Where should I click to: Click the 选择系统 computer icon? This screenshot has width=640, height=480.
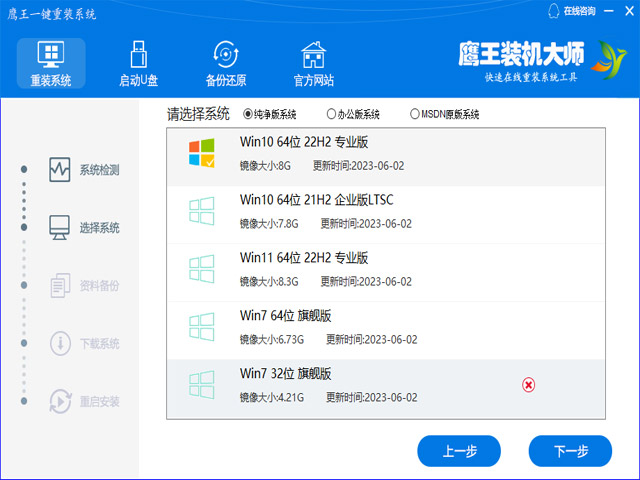pyautogui.click(x=60, y=227)
